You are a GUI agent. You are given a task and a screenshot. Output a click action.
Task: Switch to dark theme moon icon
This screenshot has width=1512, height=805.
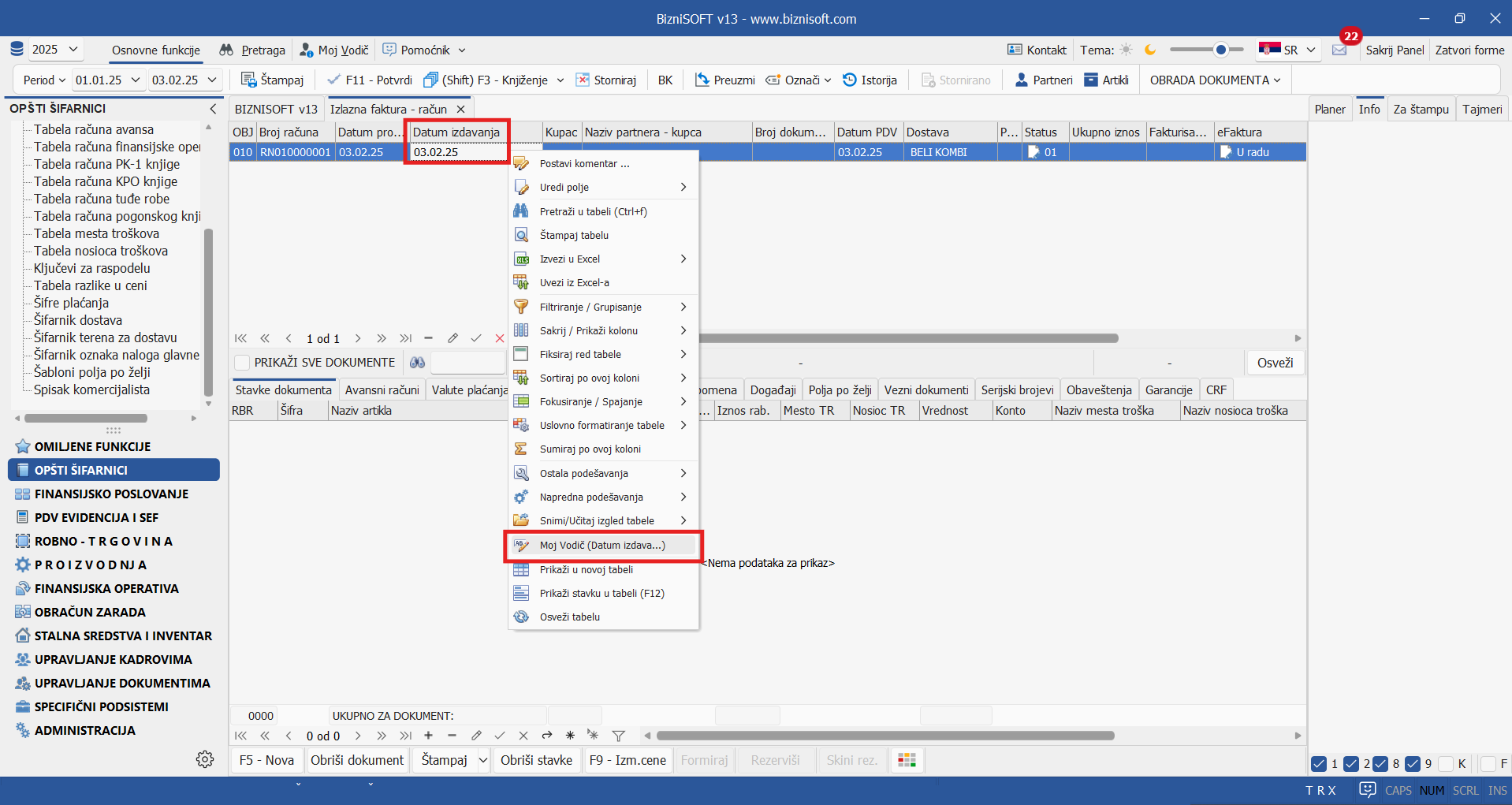point(1150,50)
